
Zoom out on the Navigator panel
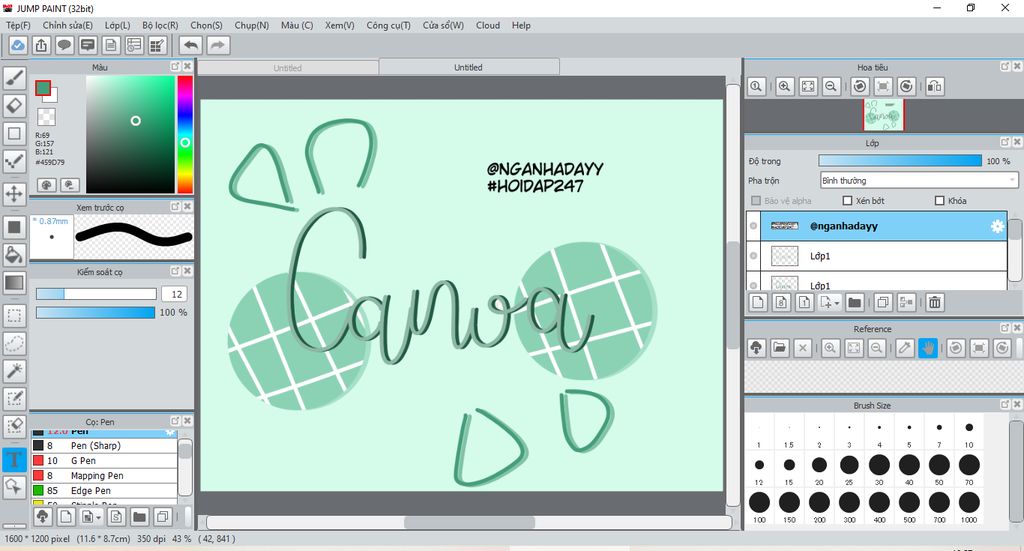[831, 86]
